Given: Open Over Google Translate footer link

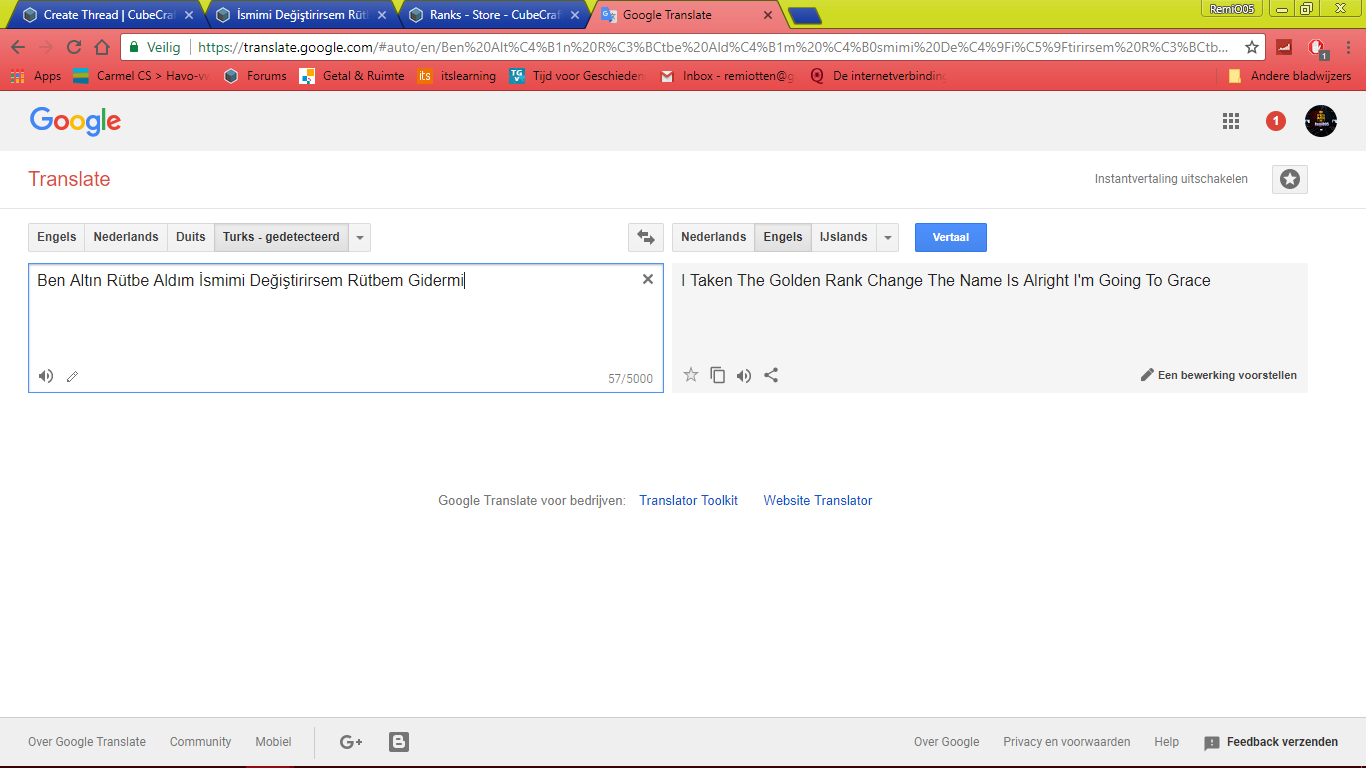Looking at the screenshot, I should pos(87,742).
